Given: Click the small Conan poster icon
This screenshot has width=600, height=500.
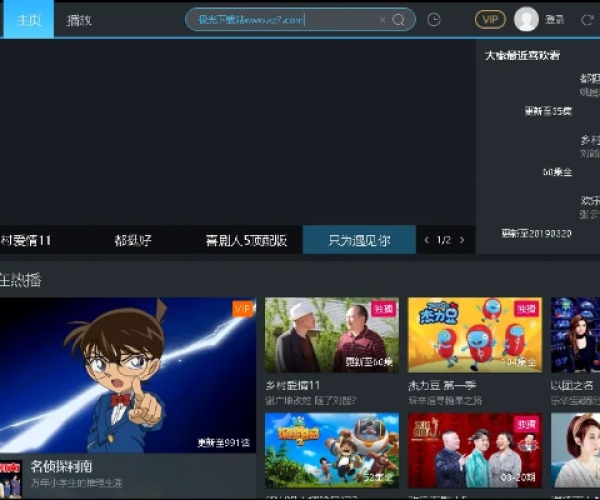Looking at the screenshot, I should coord(11,479).
